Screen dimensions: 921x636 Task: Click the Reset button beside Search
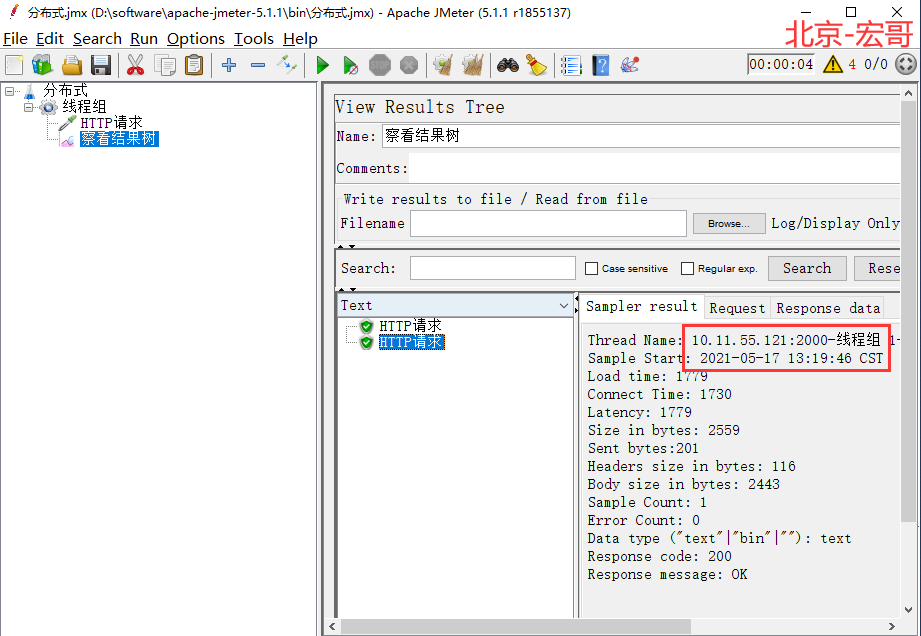(x=878, y=268)
